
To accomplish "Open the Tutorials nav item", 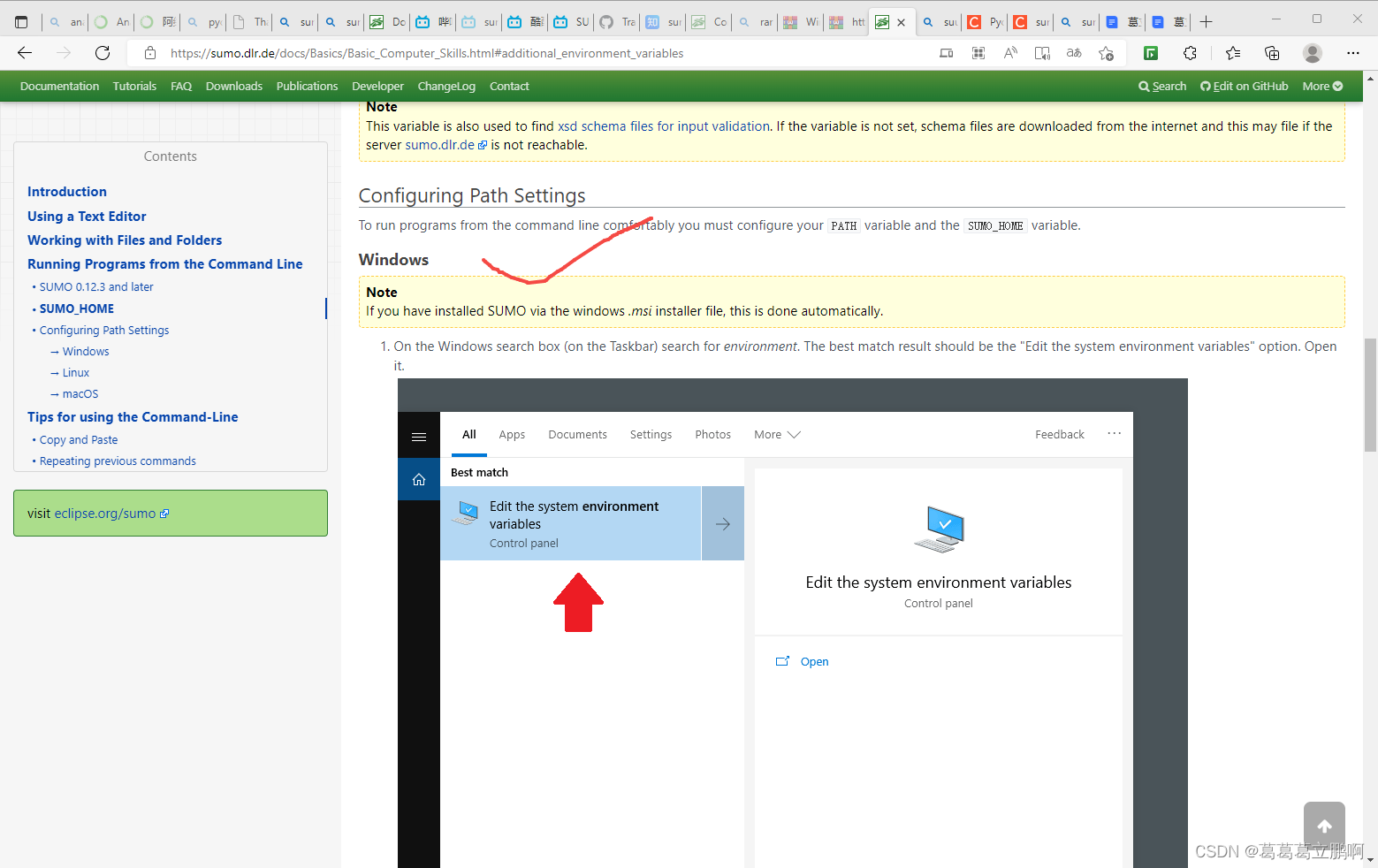I will point(134,86).
